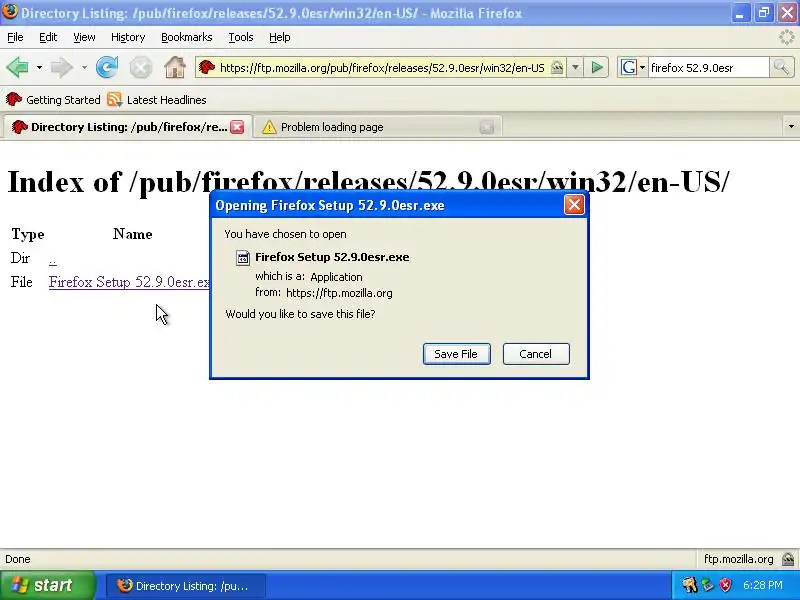The image size is (800, 600).
Task: Open the Windows Start menu
Action: pos(48,585)
